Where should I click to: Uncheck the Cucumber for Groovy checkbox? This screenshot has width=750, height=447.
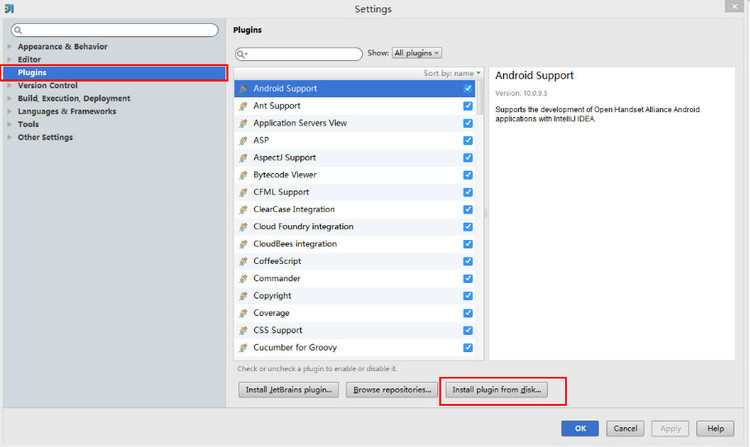click(x=468, y=348)
